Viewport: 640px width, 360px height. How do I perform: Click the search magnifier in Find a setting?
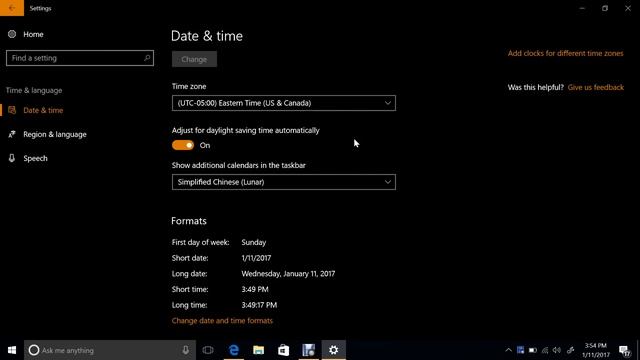coord(147,58)
